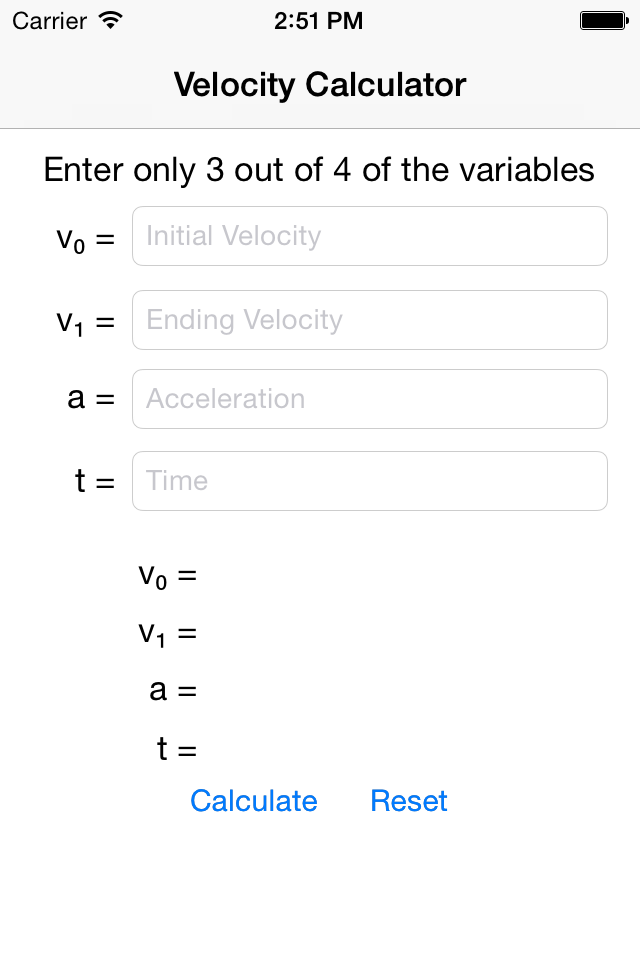Click the 2:51 PM clock display
The height and width of the screenshot is (960, 640).
[x=319, y=20]
